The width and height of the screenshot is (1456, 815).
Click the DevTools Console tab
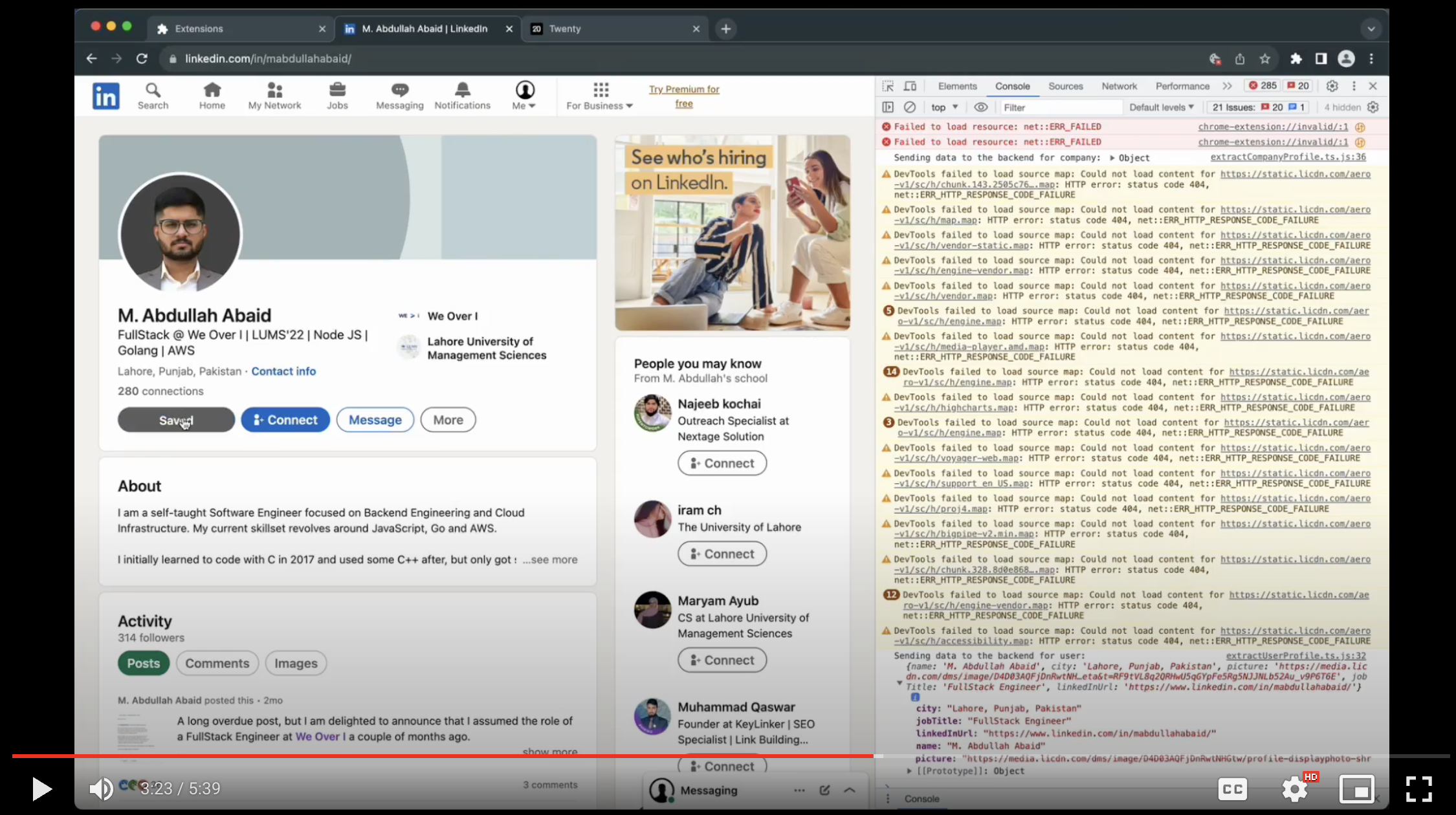1012,85
